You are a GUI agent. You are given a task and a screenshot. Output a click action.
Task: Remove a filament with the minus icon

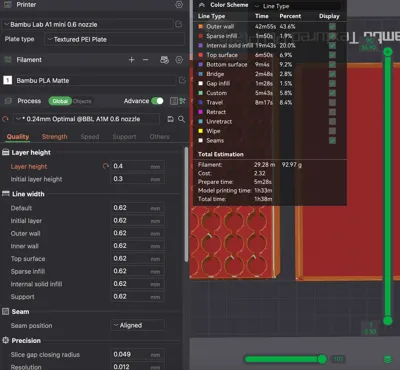(x=145, y=60)
